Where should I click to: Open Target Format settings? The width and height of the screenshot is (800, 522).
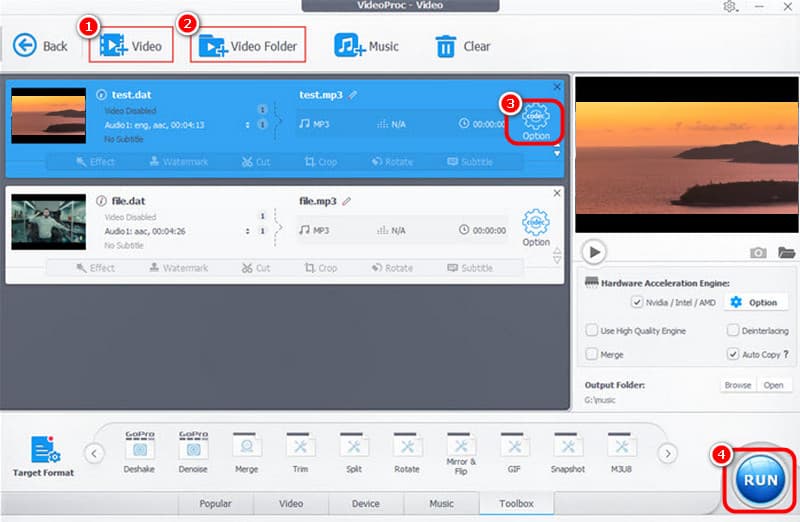43,456
